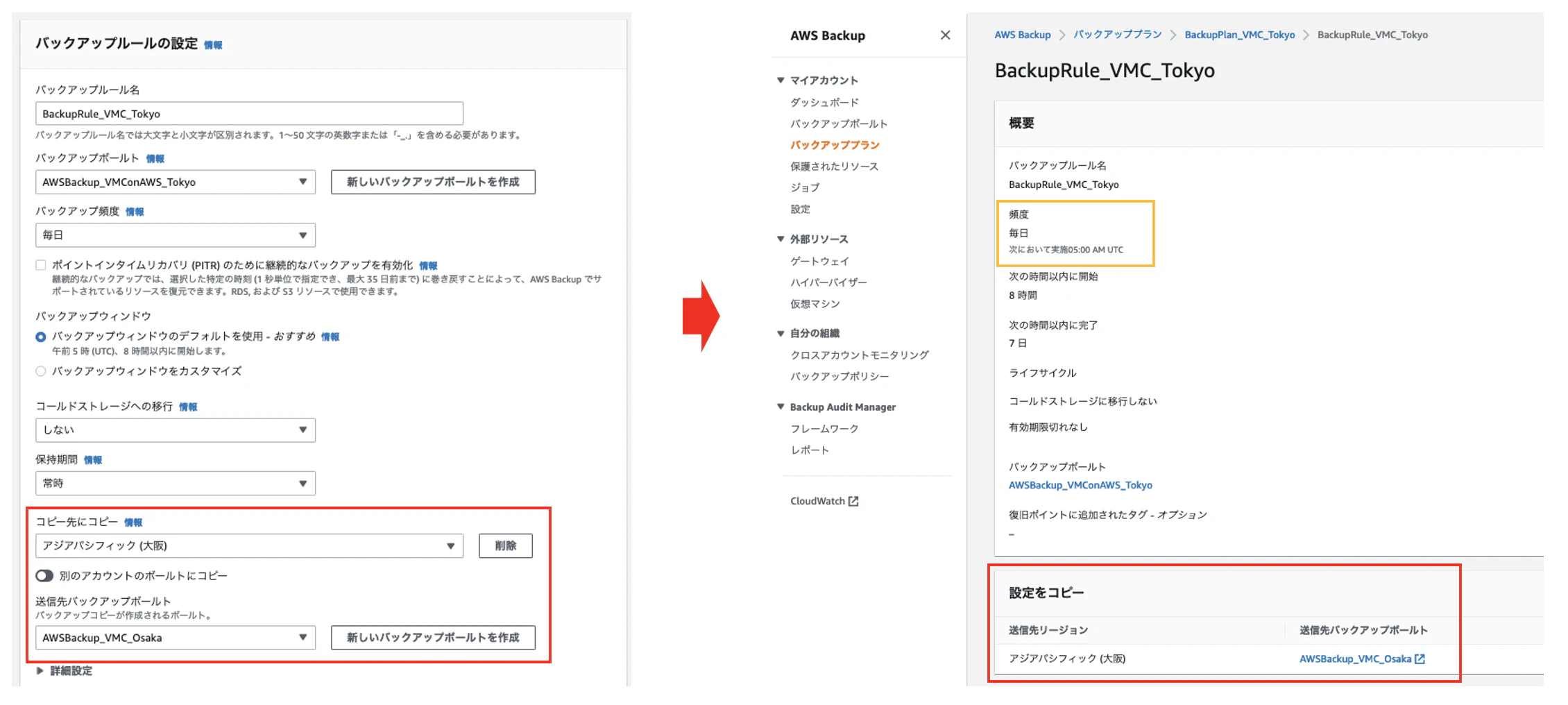1568x705 pixels.
Task: Click 情報 link beside バックアップルールの設定 title
Action: click(x=213, y=45)
